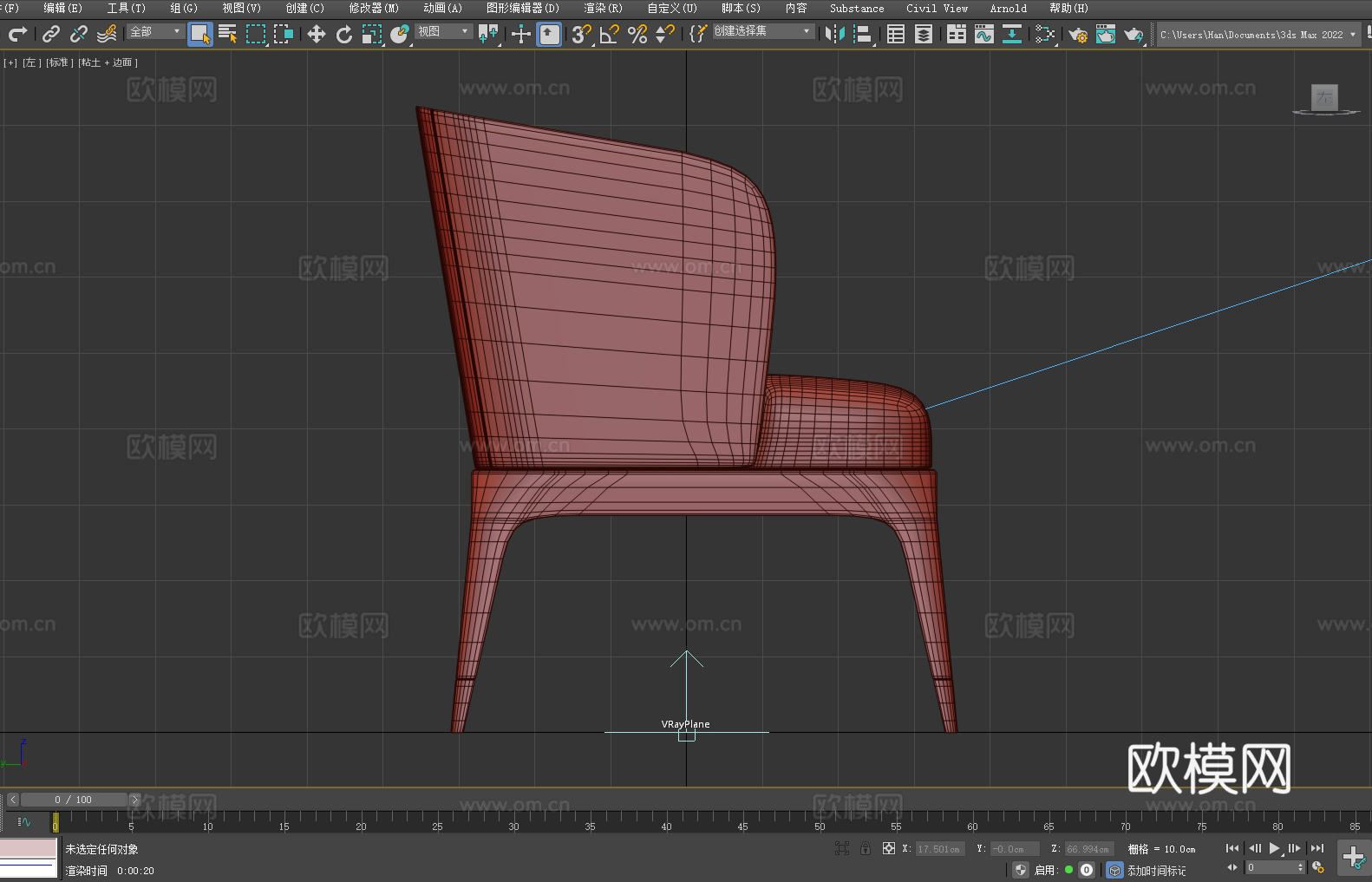Open the 编辑(E) menu

coord(62,8)
